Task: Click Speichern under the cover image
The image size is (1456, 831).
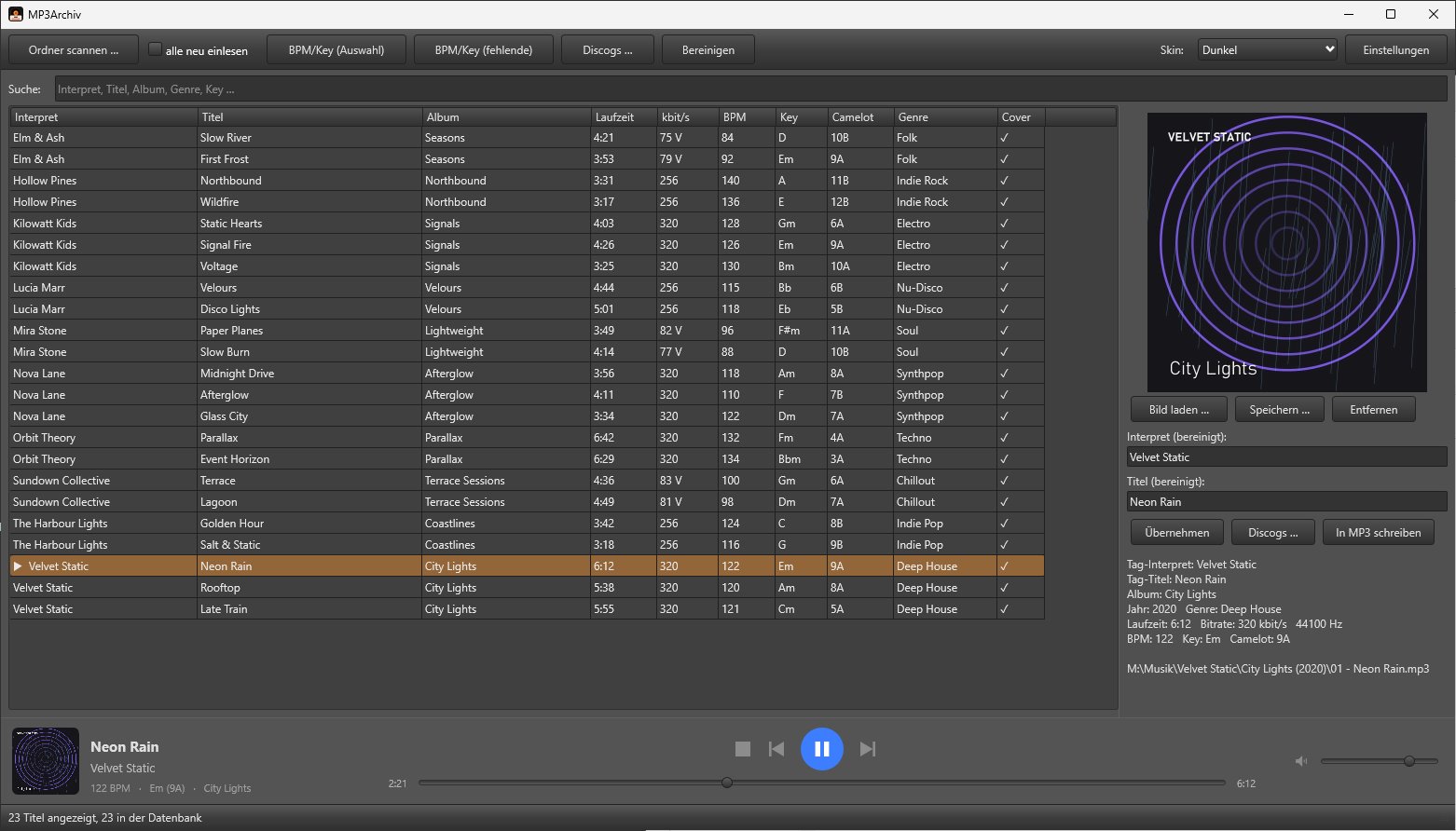Action: pyautogui.click(x=1280, y=410)
